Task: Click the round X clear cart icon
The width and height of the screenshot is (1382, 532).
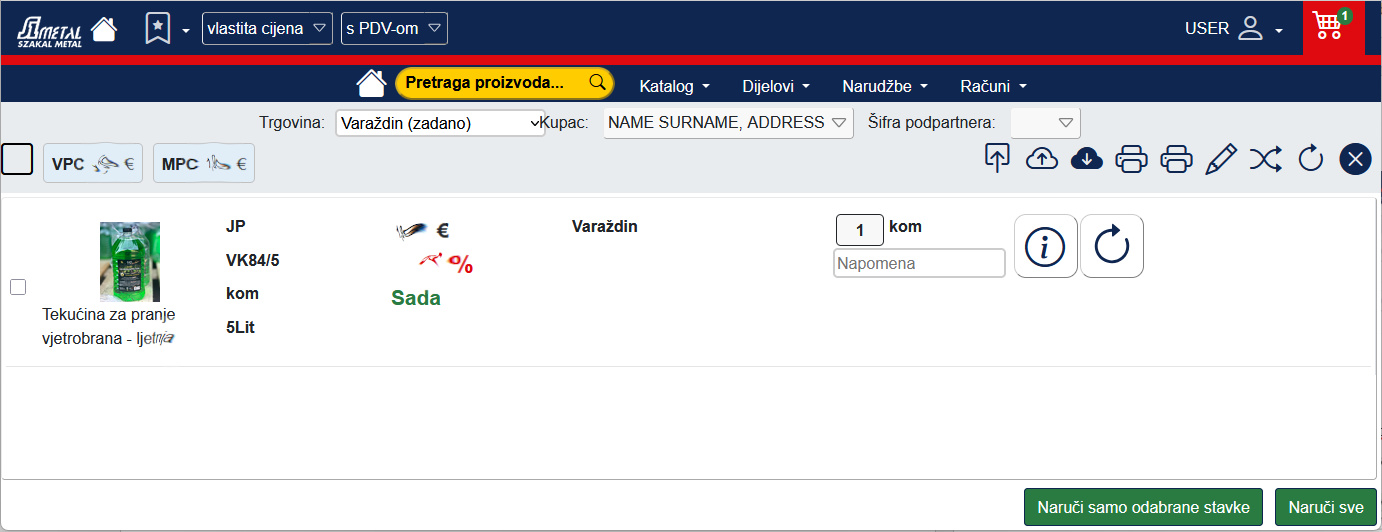Action: 1354,159
